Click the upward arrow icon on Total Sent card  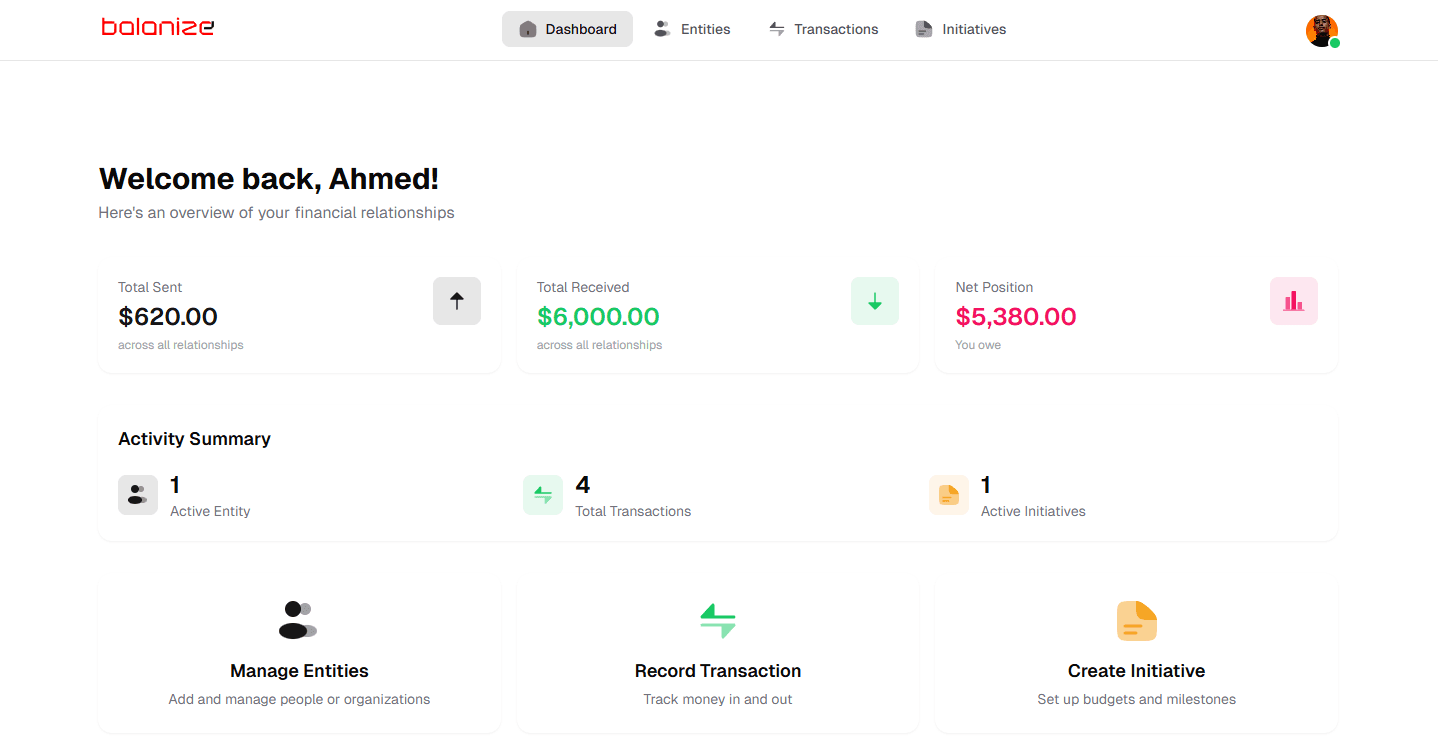click(x=457, y=300)
